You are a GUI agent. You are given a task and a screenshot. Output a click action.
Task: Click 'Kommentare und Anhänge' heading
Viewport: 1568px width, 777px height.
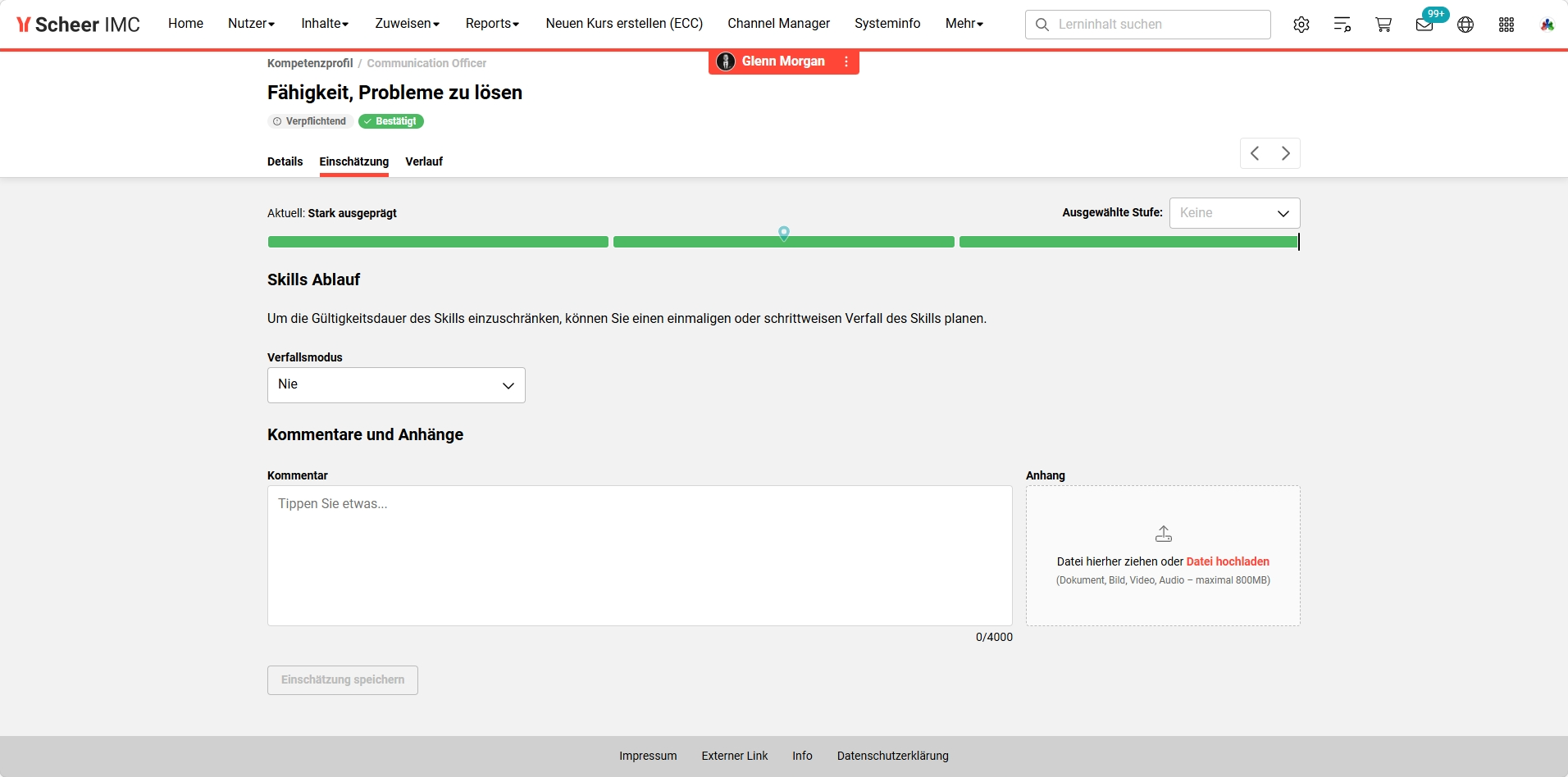[366, 434]
